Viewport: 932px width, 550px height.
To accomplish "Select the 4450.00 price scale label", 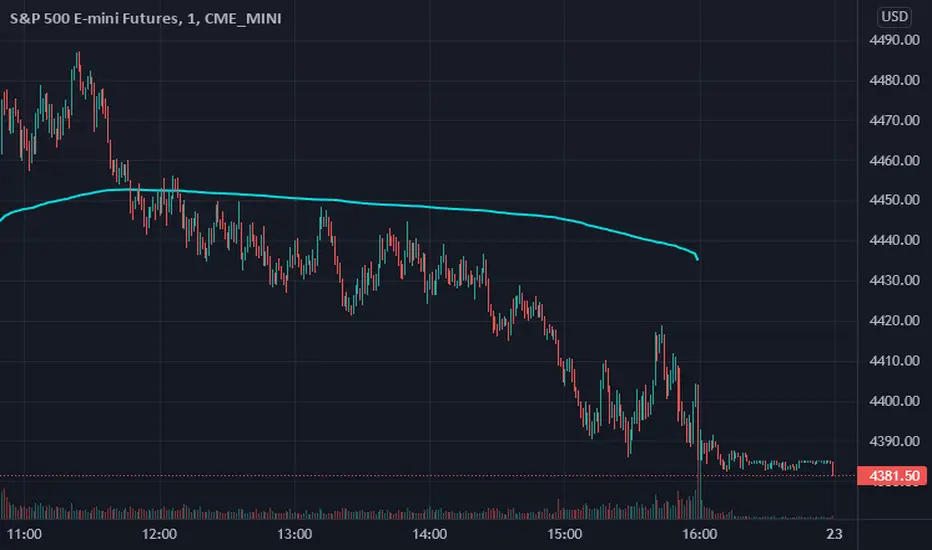I will 894,200.
